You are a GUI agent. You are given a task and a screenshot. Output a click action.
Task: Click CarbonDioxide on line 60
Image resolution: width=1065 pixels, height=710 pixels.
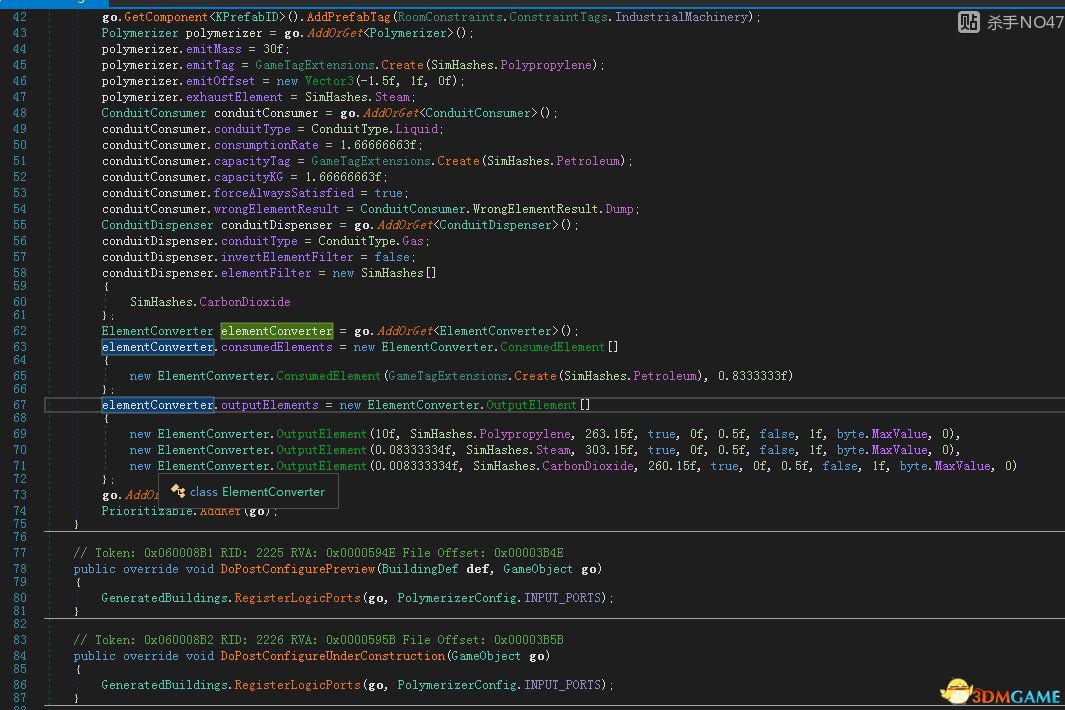click(244, 301)
